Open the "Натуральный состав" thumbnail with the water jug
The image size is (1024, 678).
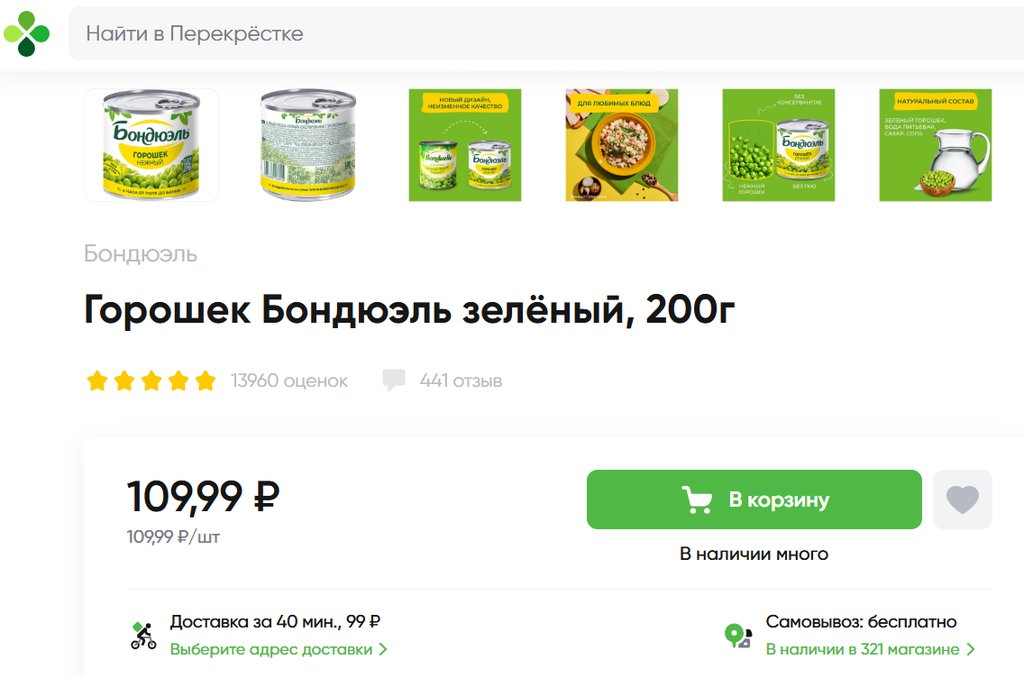click(x=935, y=145)
